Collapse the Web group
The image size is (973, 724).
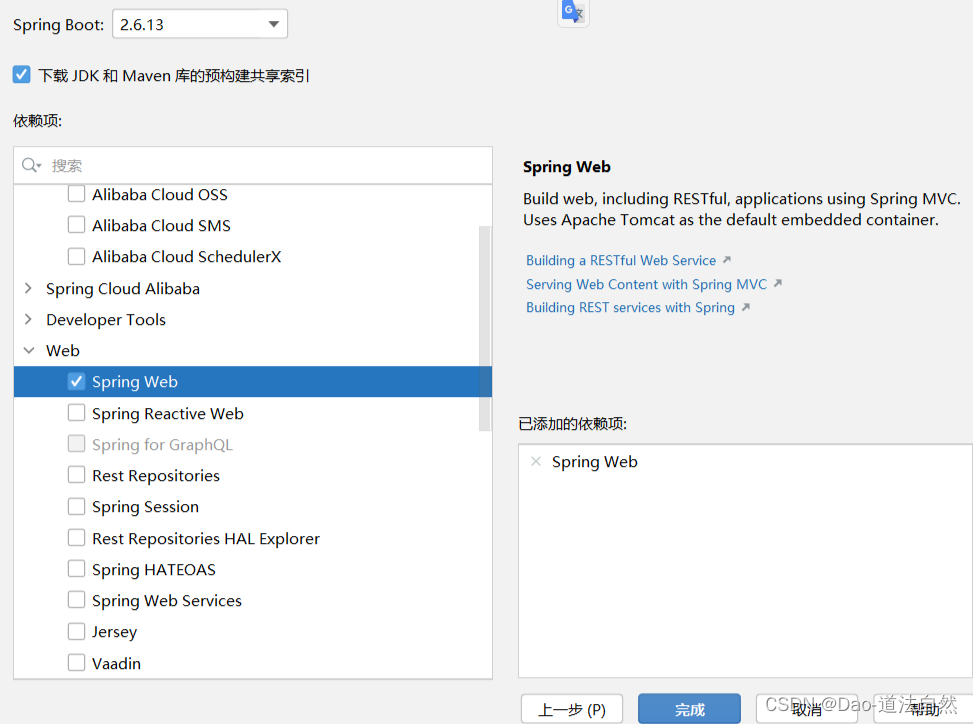(29, 350)
